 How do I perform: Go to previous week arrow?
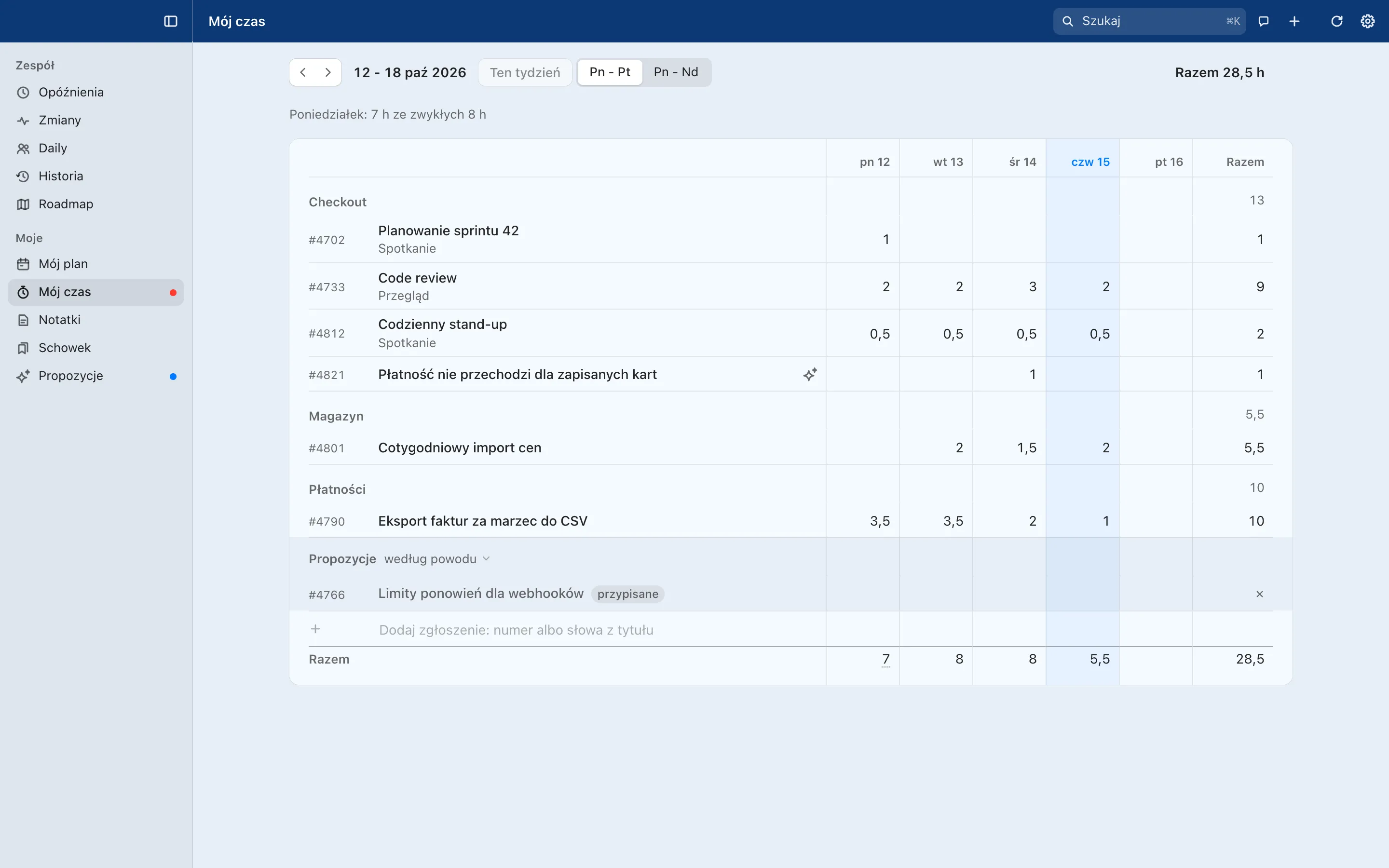[x=303, y=72]
